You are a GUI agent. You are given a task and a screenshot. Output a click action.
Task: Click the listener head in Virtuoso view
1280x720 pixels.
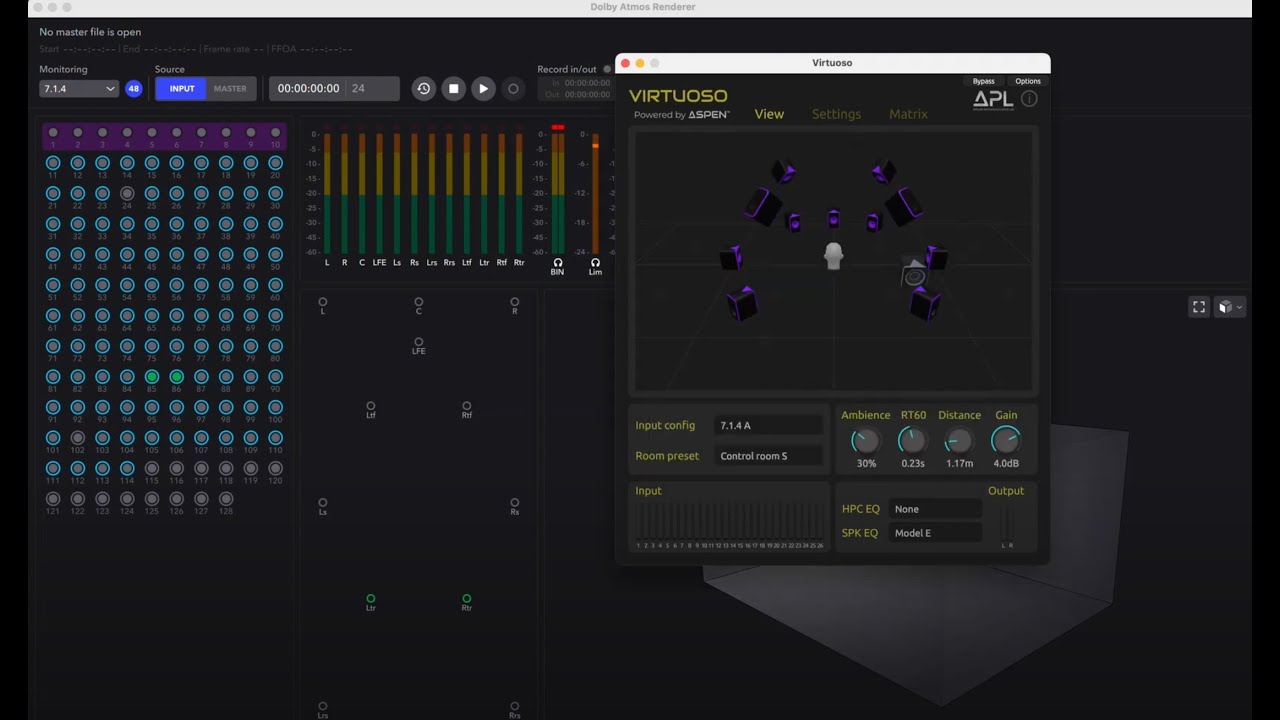833,256
